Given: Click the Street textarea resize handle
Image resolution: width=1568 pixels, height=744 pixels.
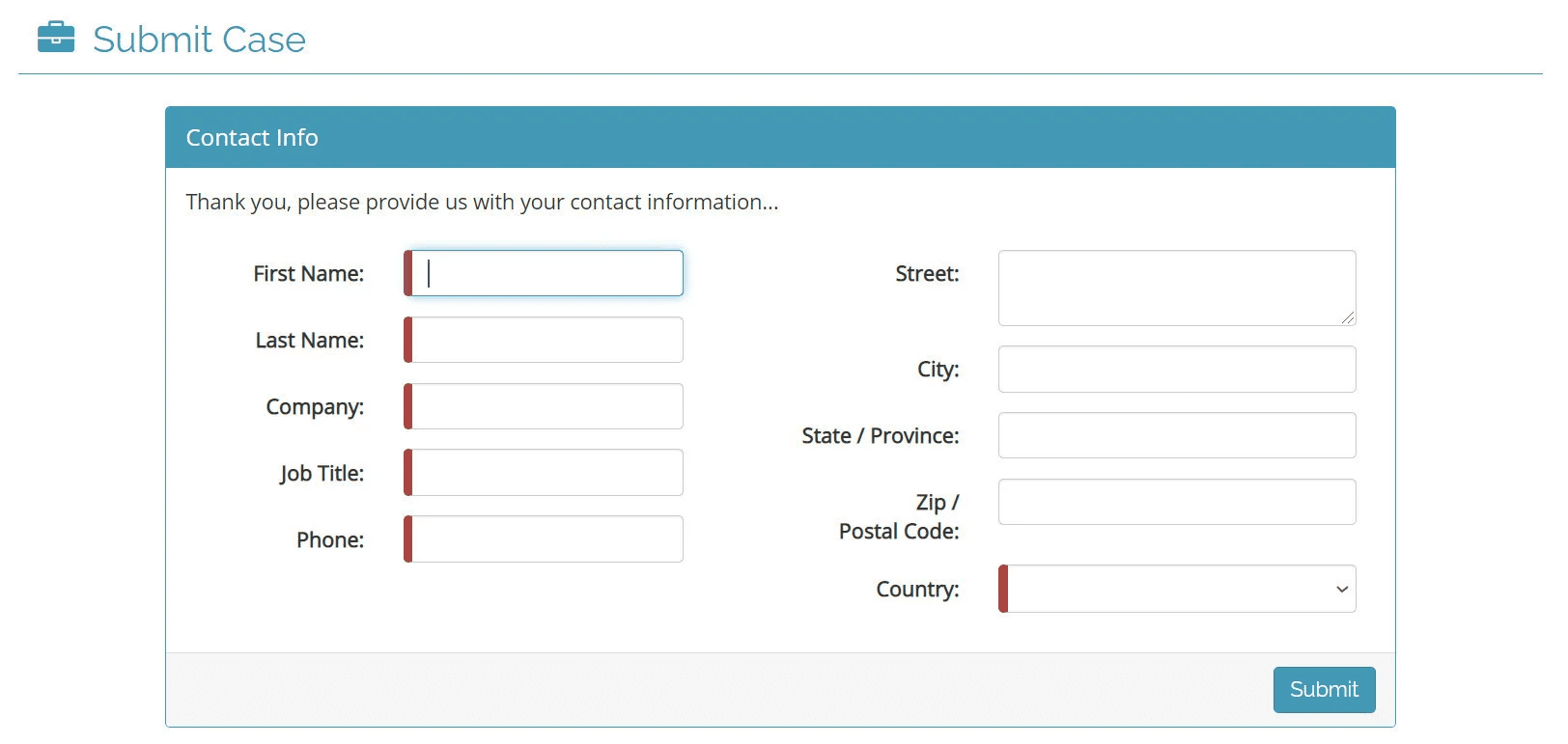Looking at the screenshot, I should click(1348, 317).
